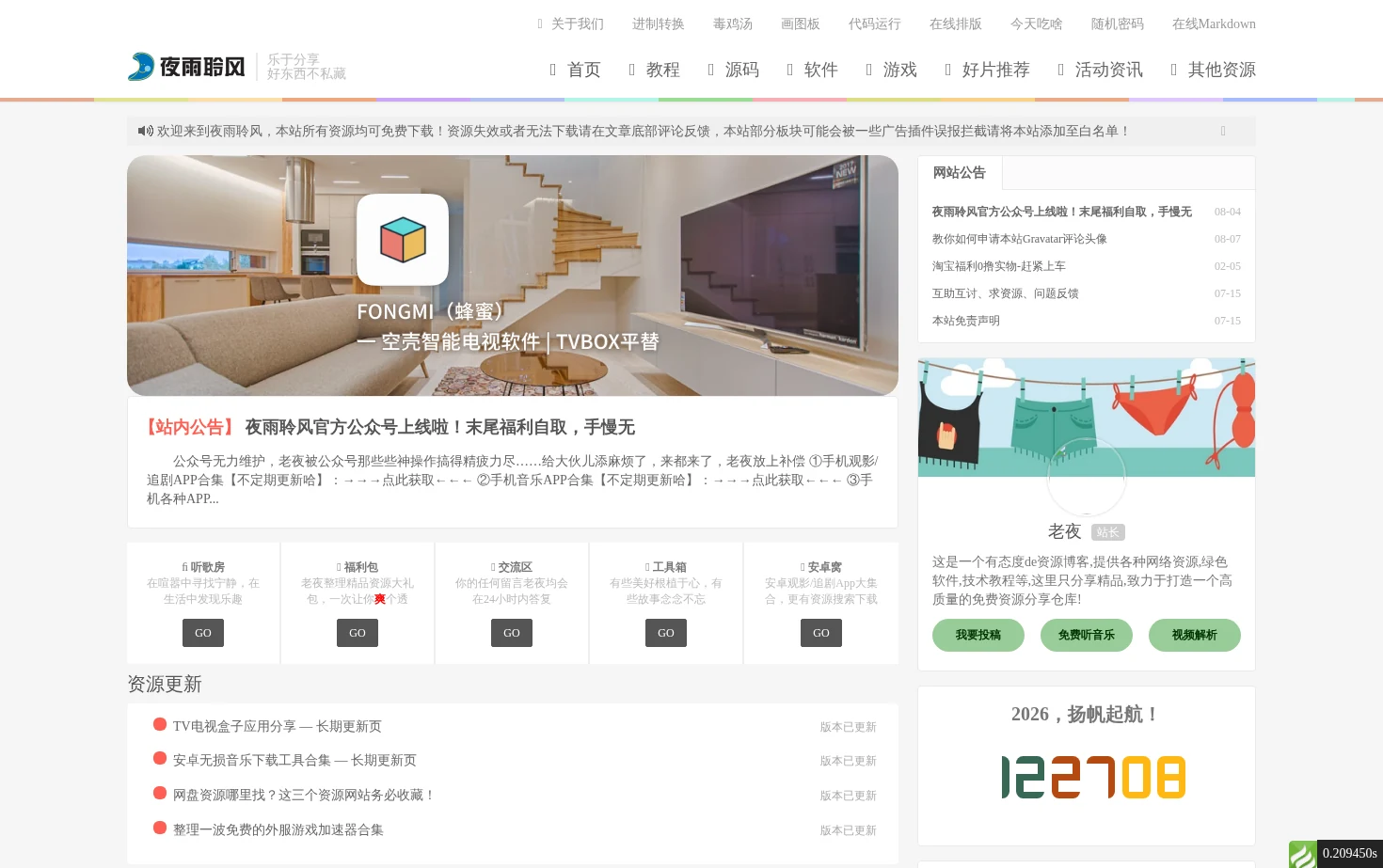
Task: Click GO under 听歌房
Action: pyautogui.click(x=203, y=633)
